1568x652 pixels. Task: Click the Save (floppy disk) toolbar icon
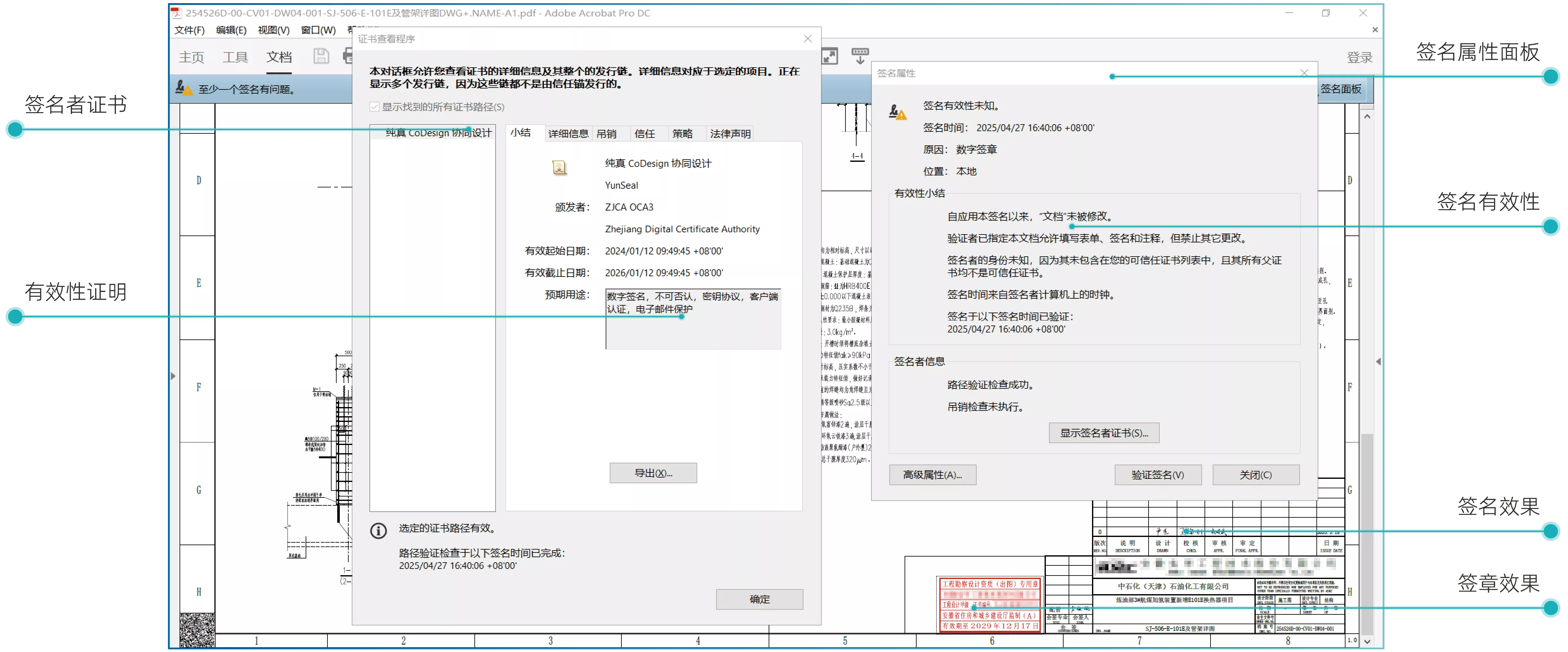(321, 57)
